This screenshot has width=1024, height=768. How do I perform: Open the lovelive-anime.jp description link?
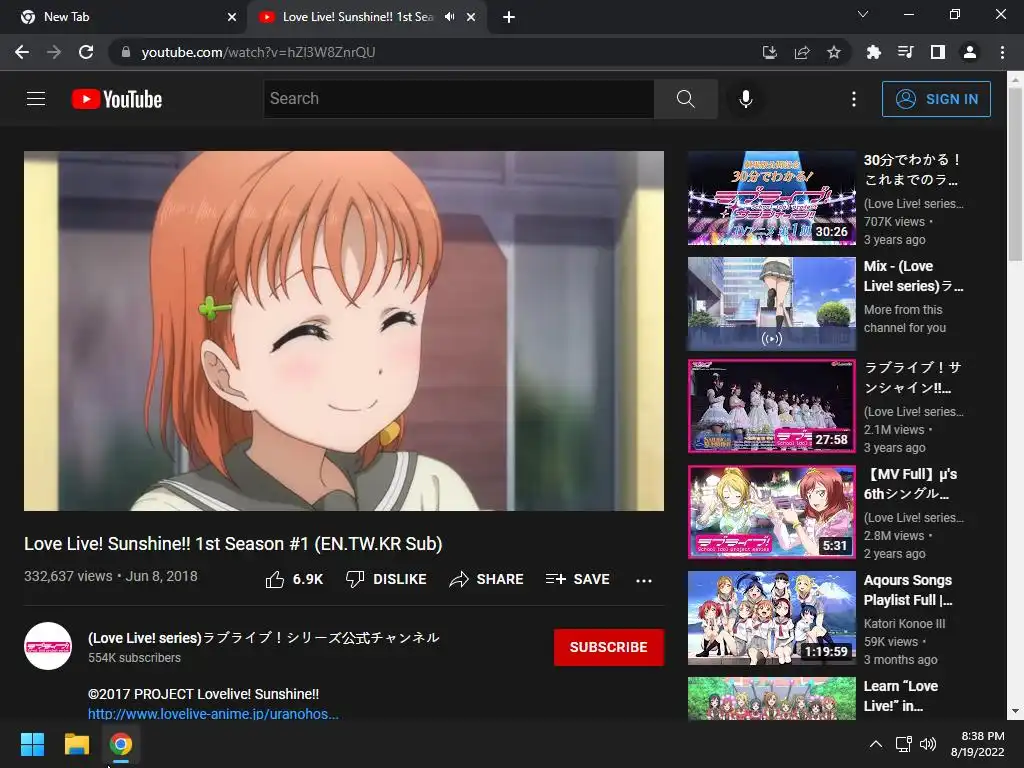tap(213, 714)
